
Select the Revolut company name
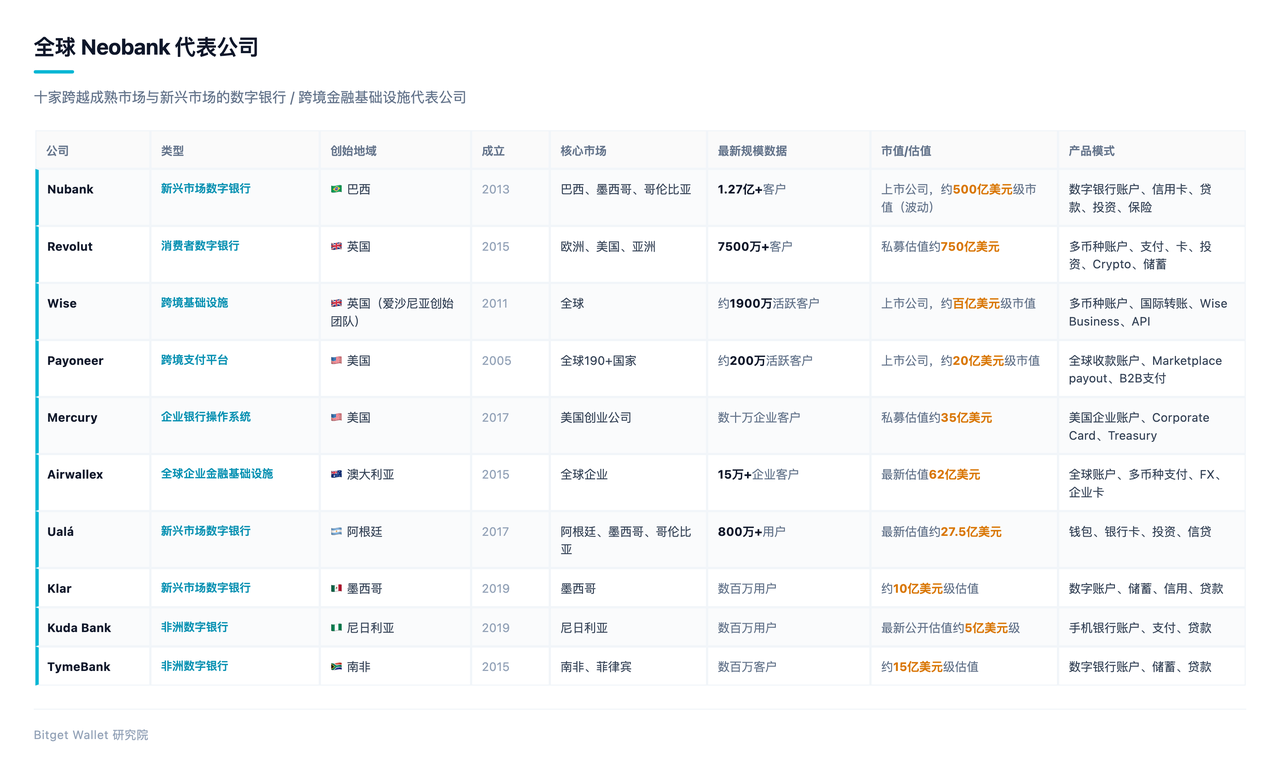(x=70, y=246)
